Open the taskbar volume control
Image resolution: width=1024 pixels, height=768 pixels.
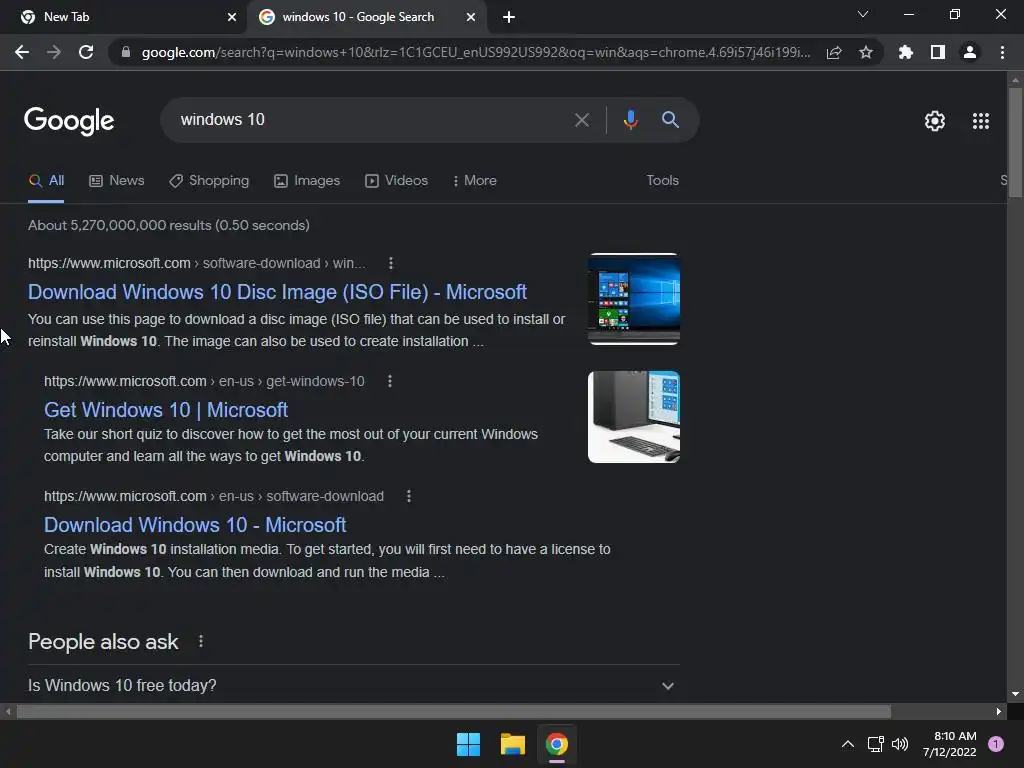pyautogui.click(x=900, y=744)
